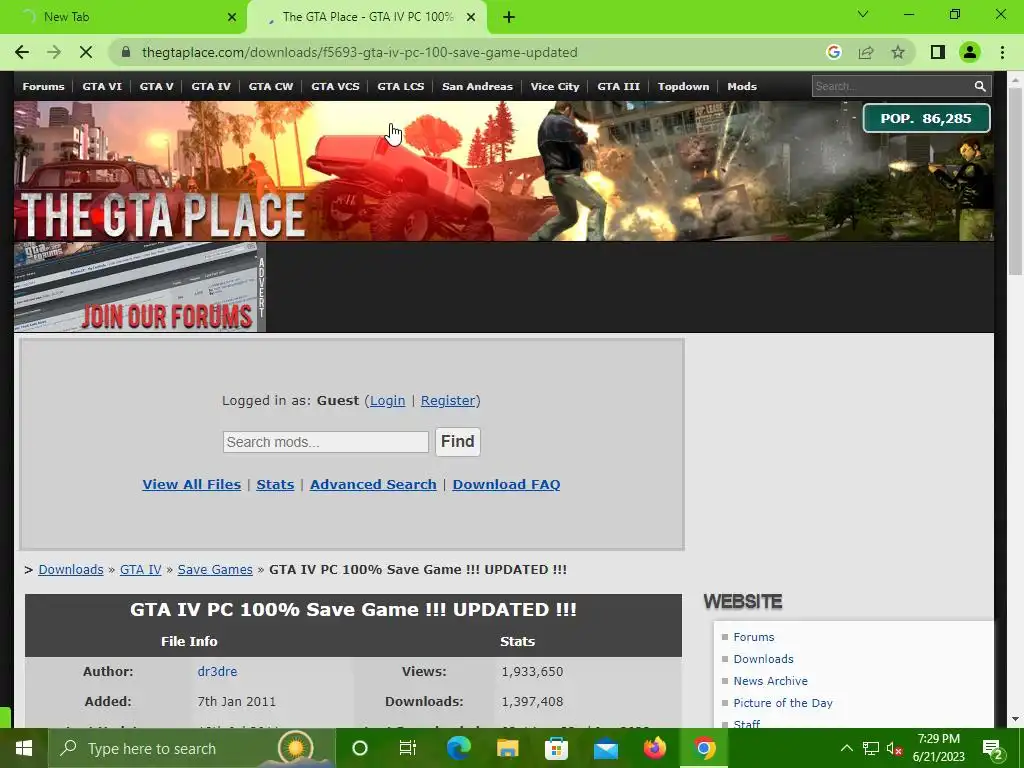Image resolution: width=1024 pixels, height=768 pixels.
Task: Open the Advanced Search link
Action: [x=373, y=485]
